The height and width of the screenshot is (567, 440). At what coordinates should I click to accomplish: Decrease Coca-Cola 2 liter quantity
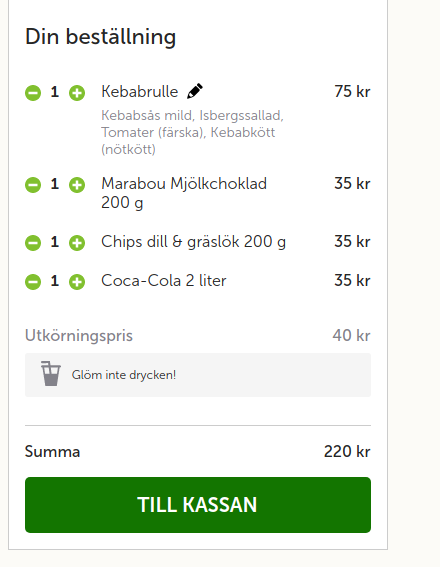(33, 282)
